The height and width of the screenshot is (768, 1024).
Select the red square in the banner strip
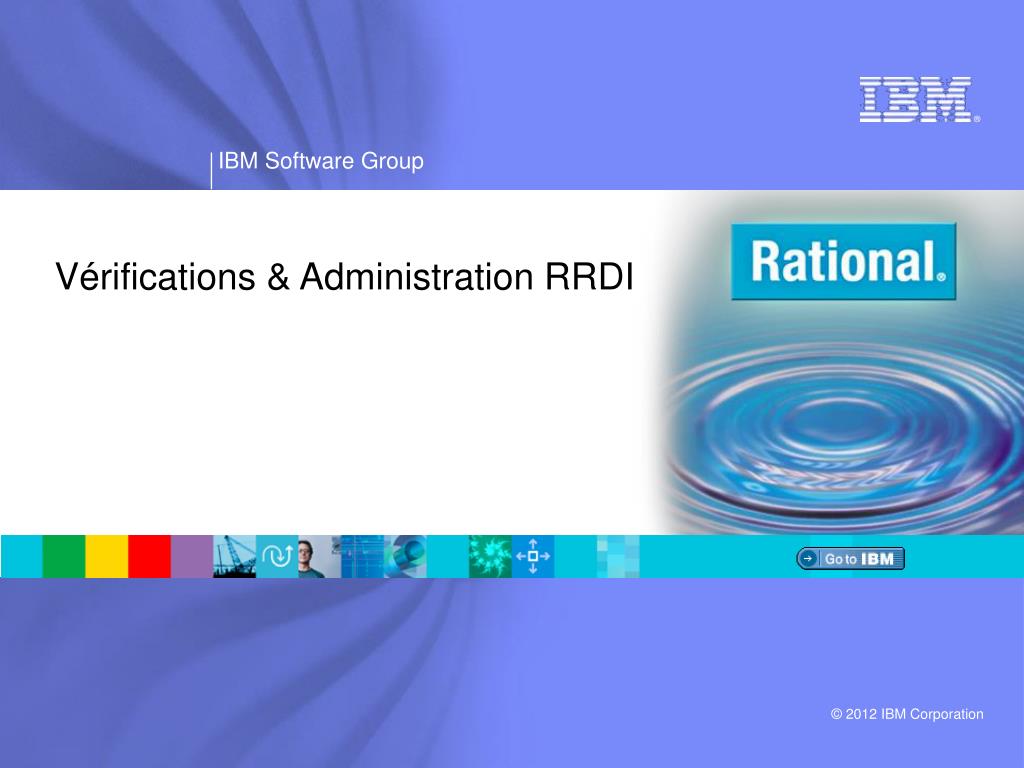coord(150,556)
